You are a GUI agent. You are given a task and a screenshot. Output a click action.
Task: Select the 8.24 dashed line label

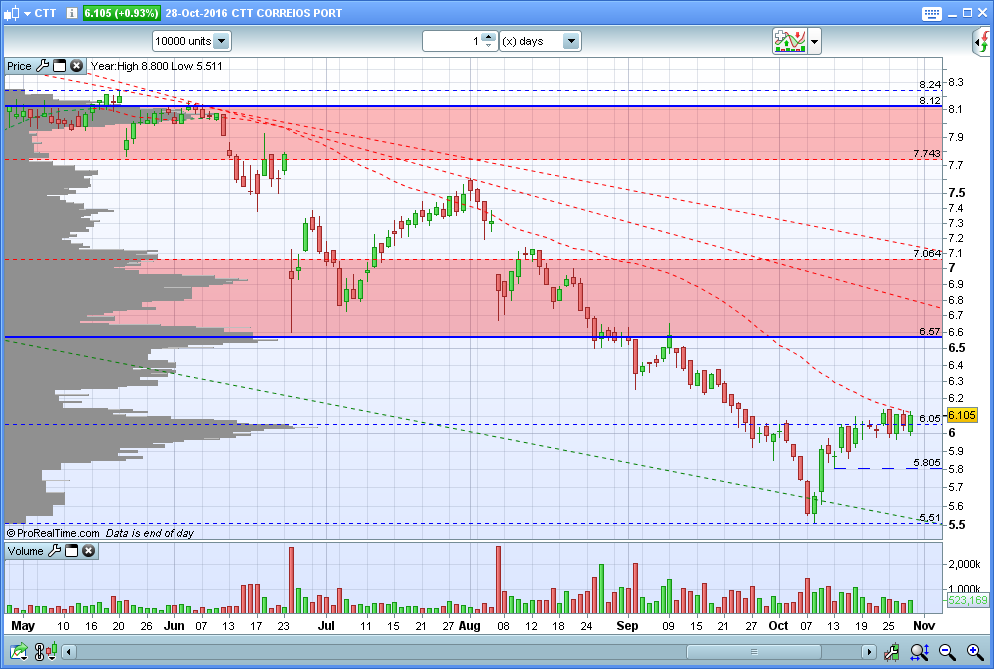[930, 84]
